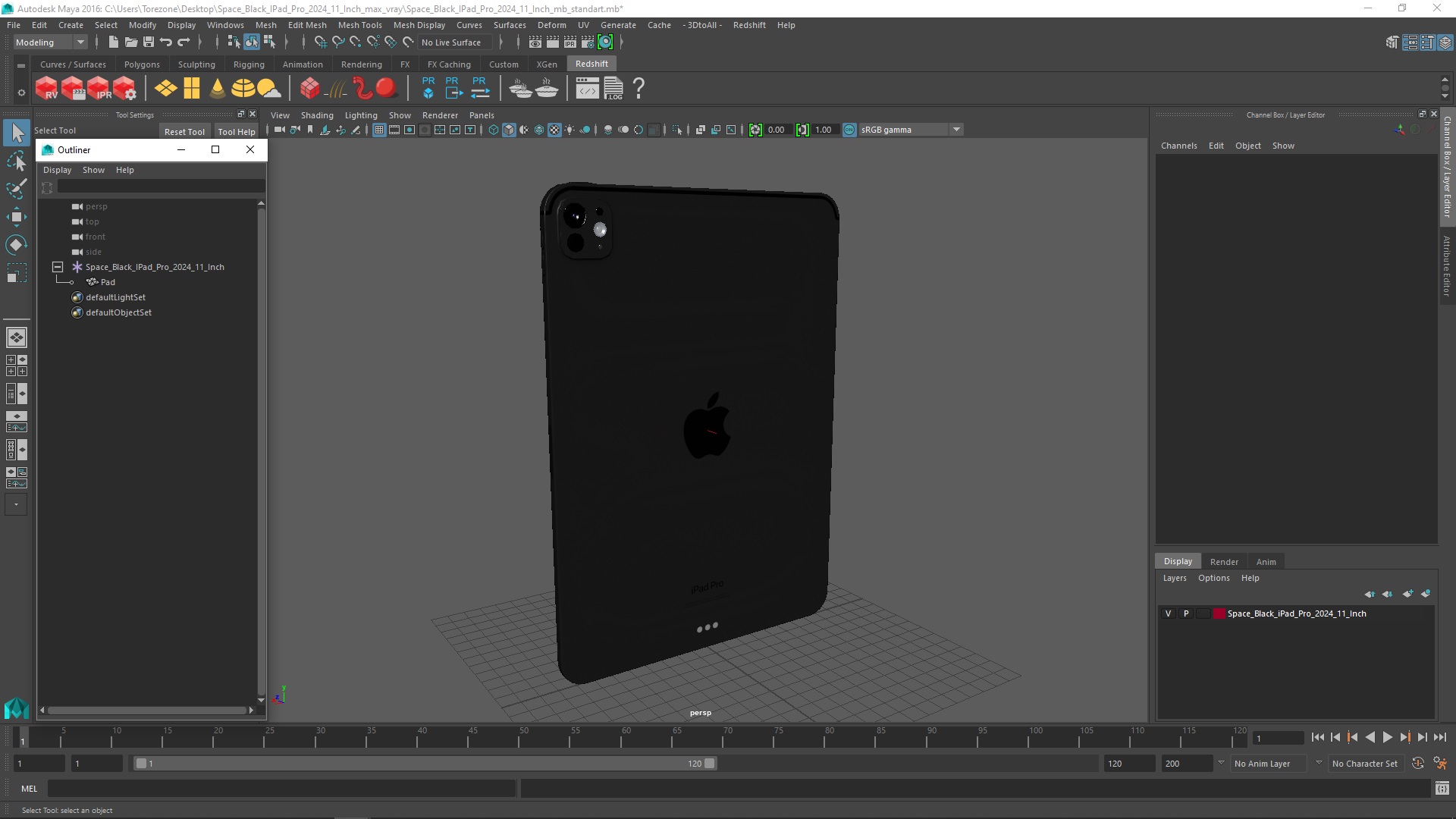Click the Redshift help question mark icon
The image size is (1456, 819).
(639, 88)
